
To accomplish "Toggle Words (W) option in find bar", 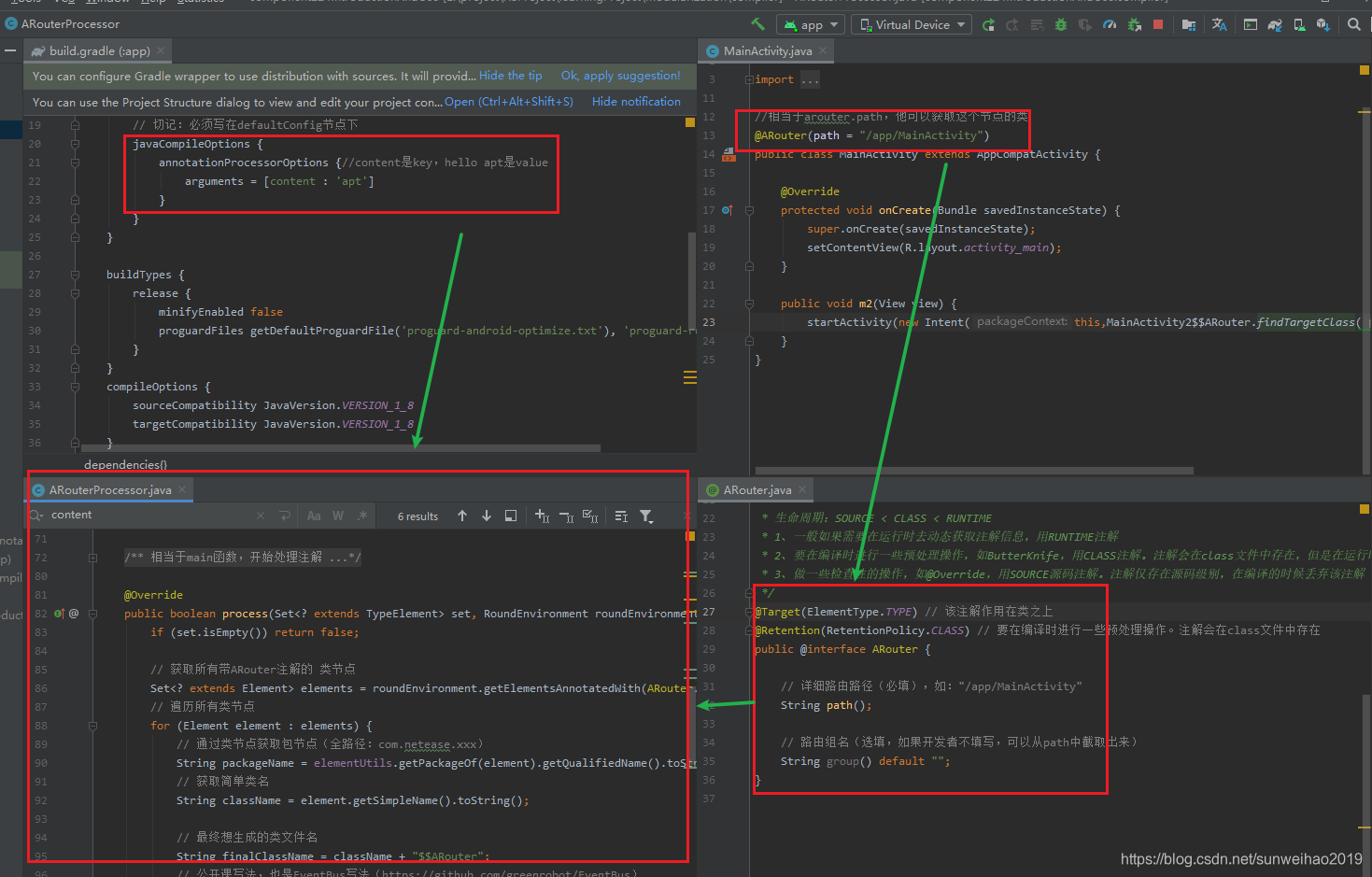I will pyautogui.click(x=338, y=516).
